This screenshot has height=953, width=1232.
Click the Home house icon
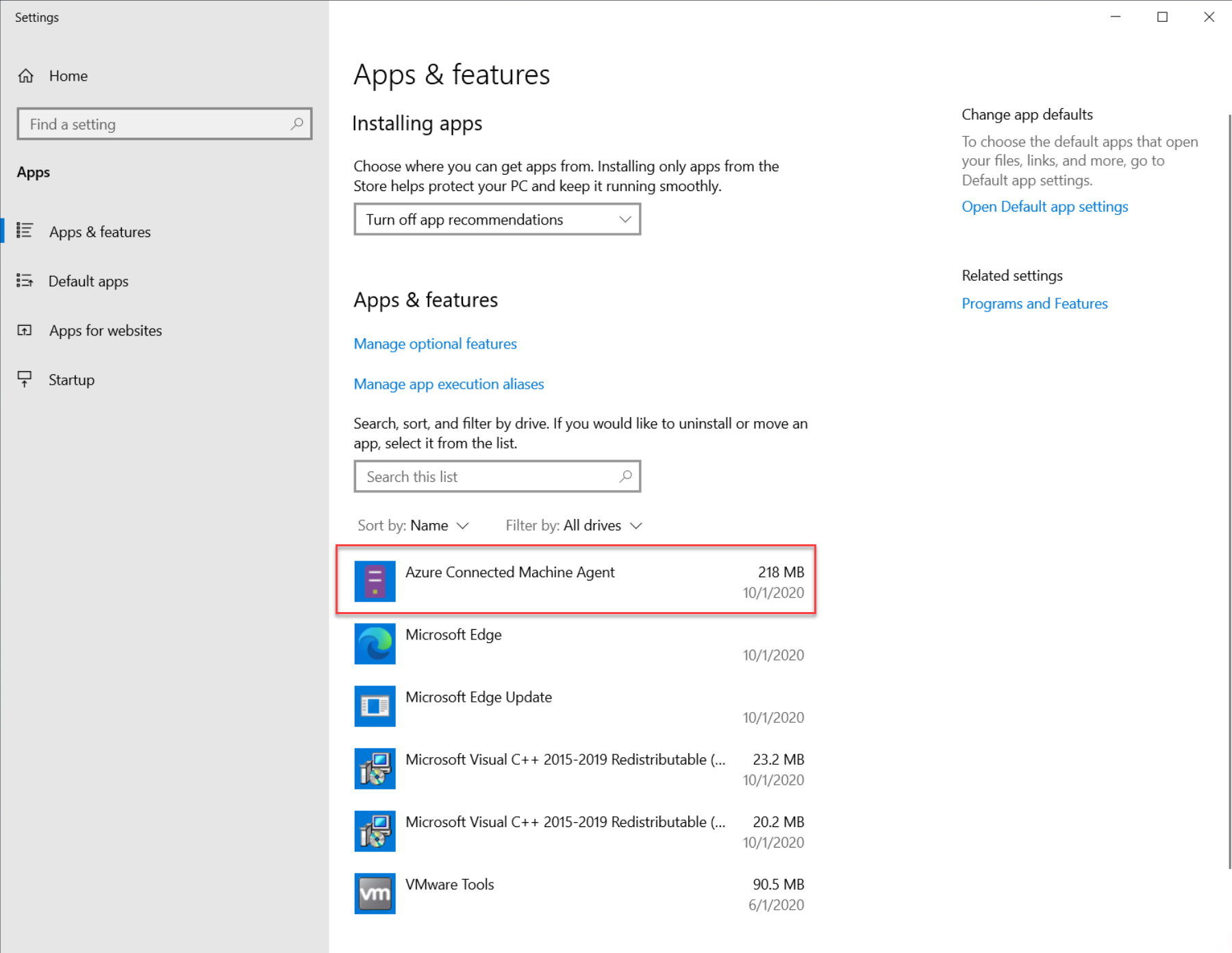(x=26, y=76)
